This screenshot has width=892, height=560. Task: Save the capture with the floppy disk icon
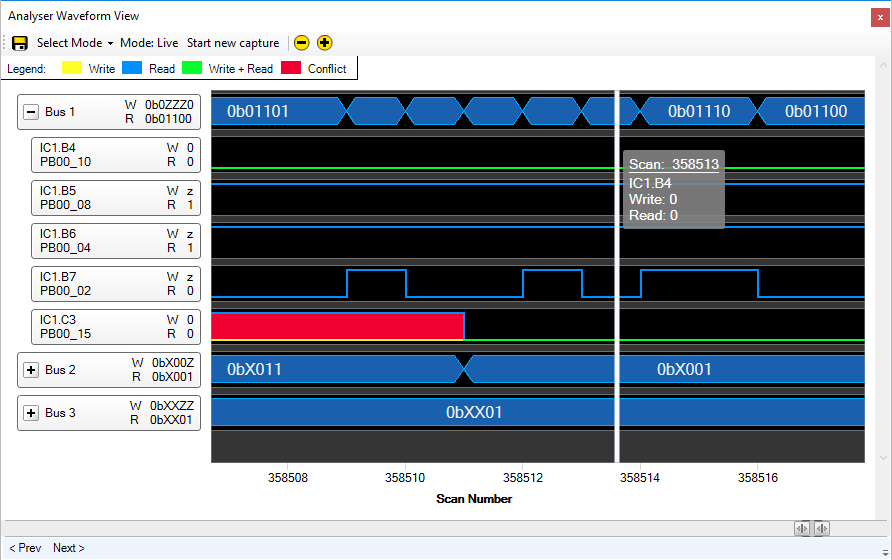(x=20, y=43)
